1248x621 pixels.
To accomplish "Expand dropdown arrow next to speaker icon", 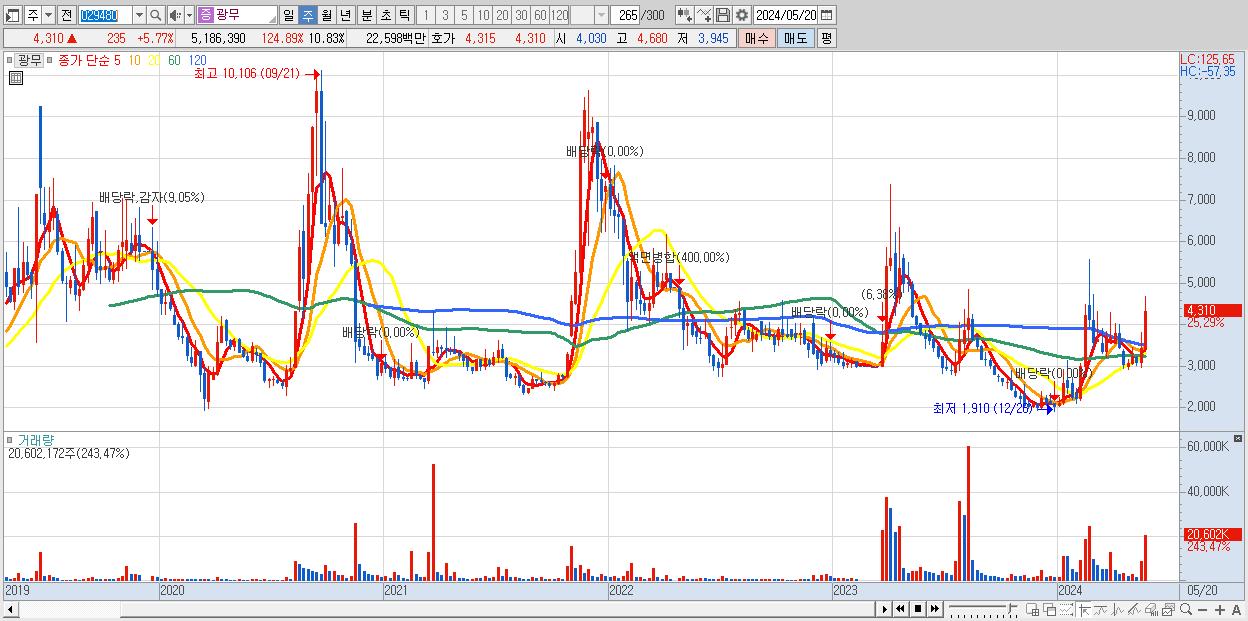I will (x=189, y=15).
